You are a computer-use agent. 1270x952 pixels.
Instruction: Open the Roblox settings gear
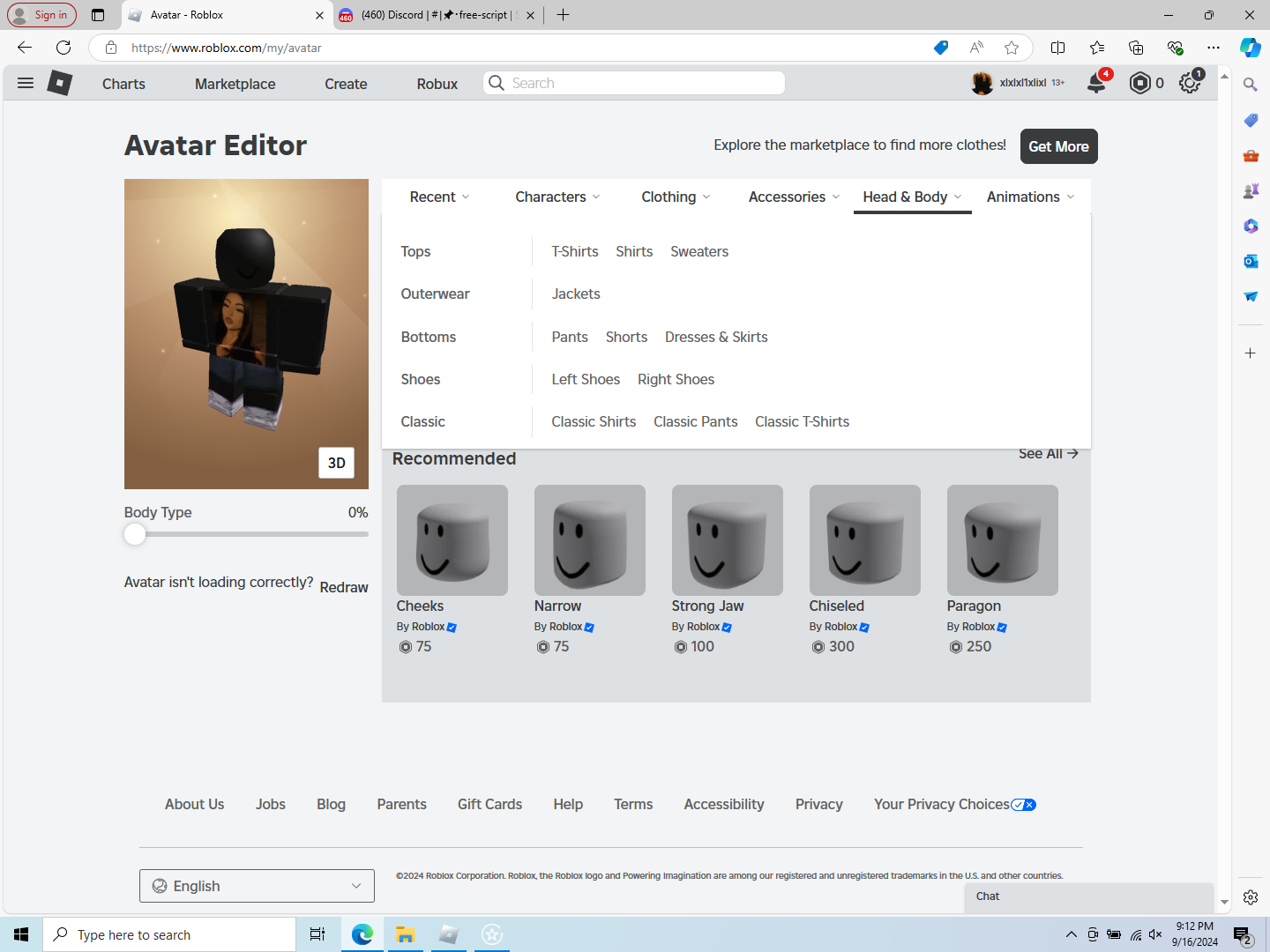pyautogui.click(x=1190, y=83)
